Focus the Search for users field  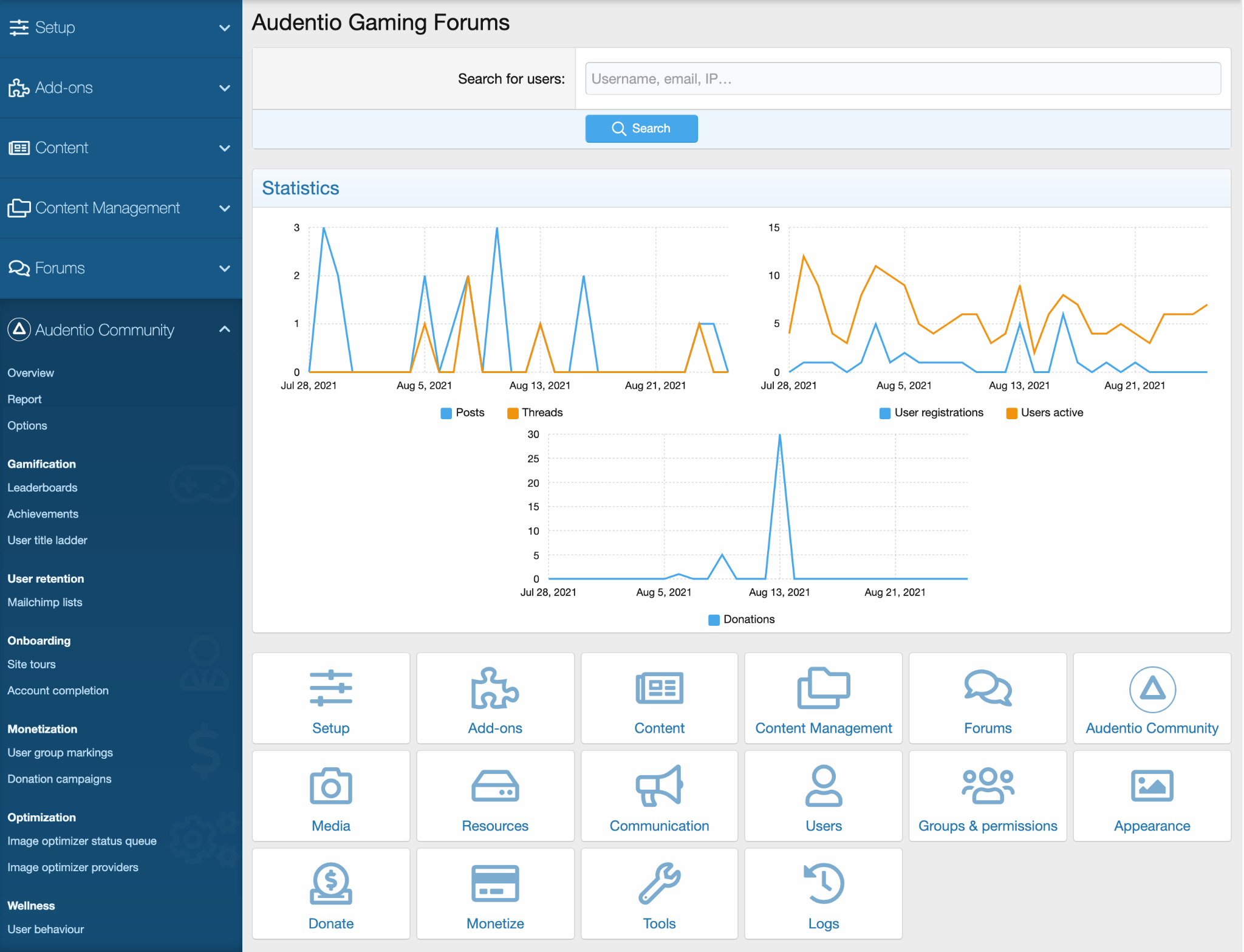903,78
